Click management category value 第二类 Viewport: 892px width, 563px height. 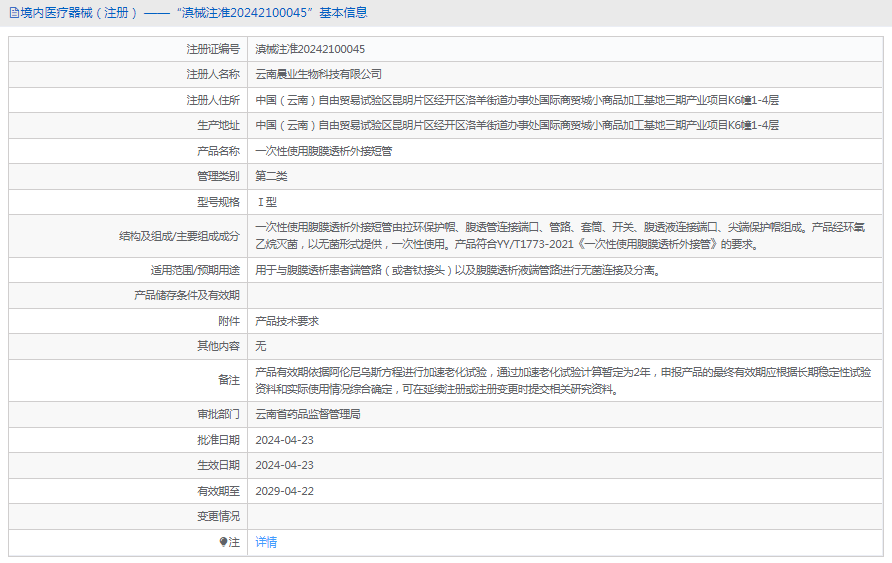[x=271, y=176]
